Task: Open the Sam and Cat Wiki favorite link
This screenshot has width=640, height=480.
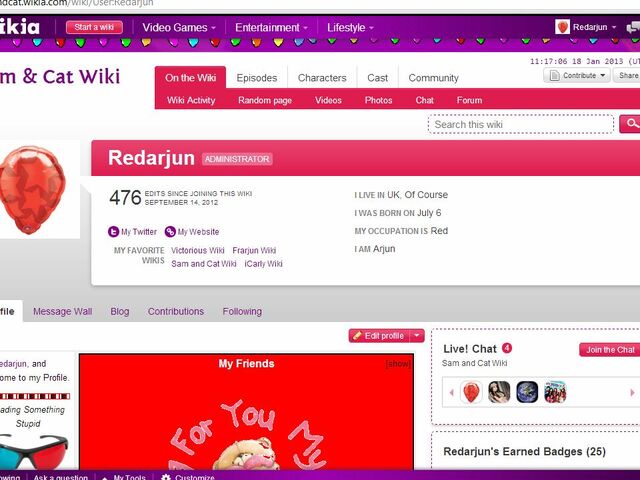Action: [204, 264]
